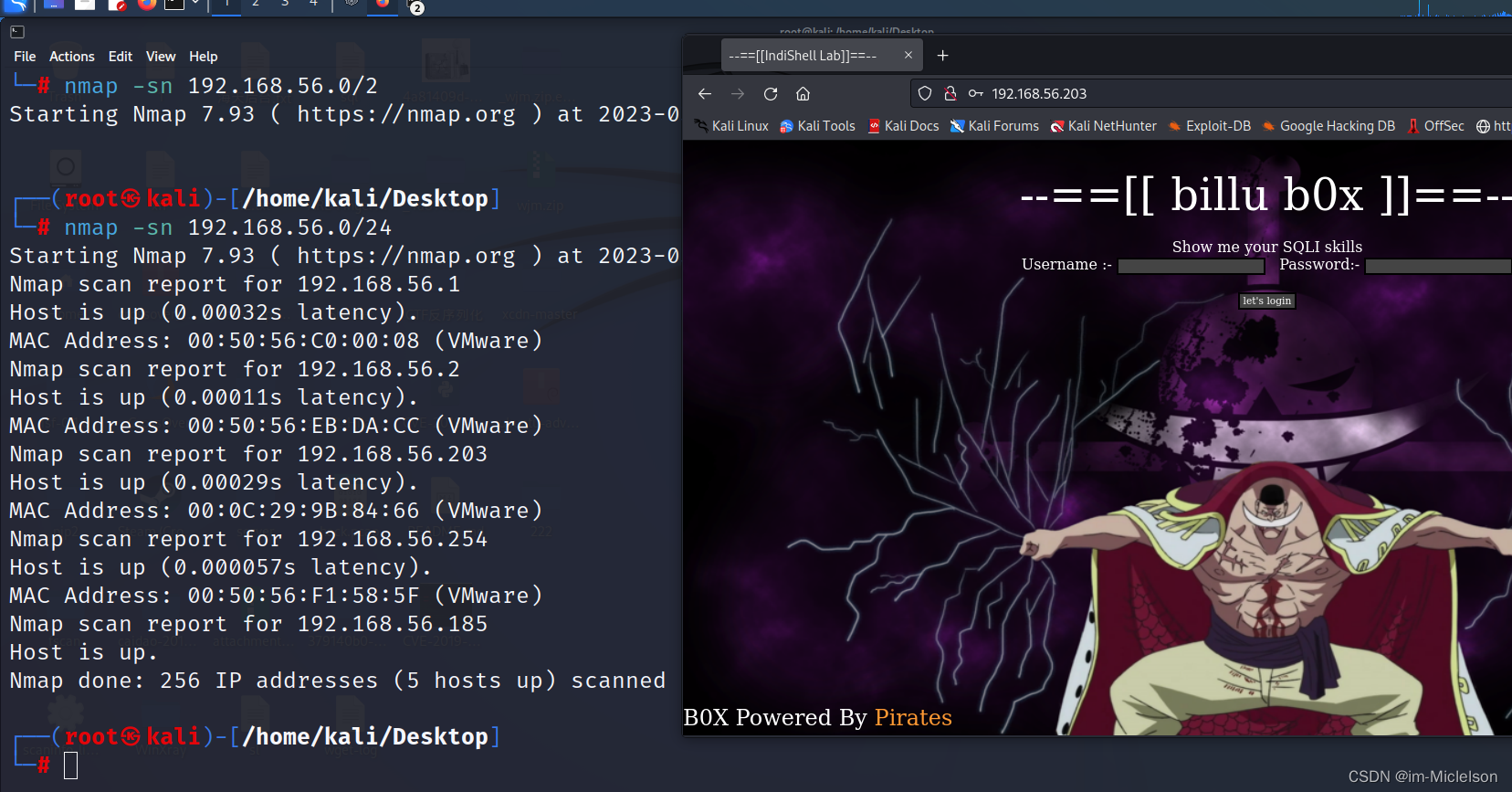Click the let's login button
This screenshot has height=792, width=1512.
pos(1266,301)
